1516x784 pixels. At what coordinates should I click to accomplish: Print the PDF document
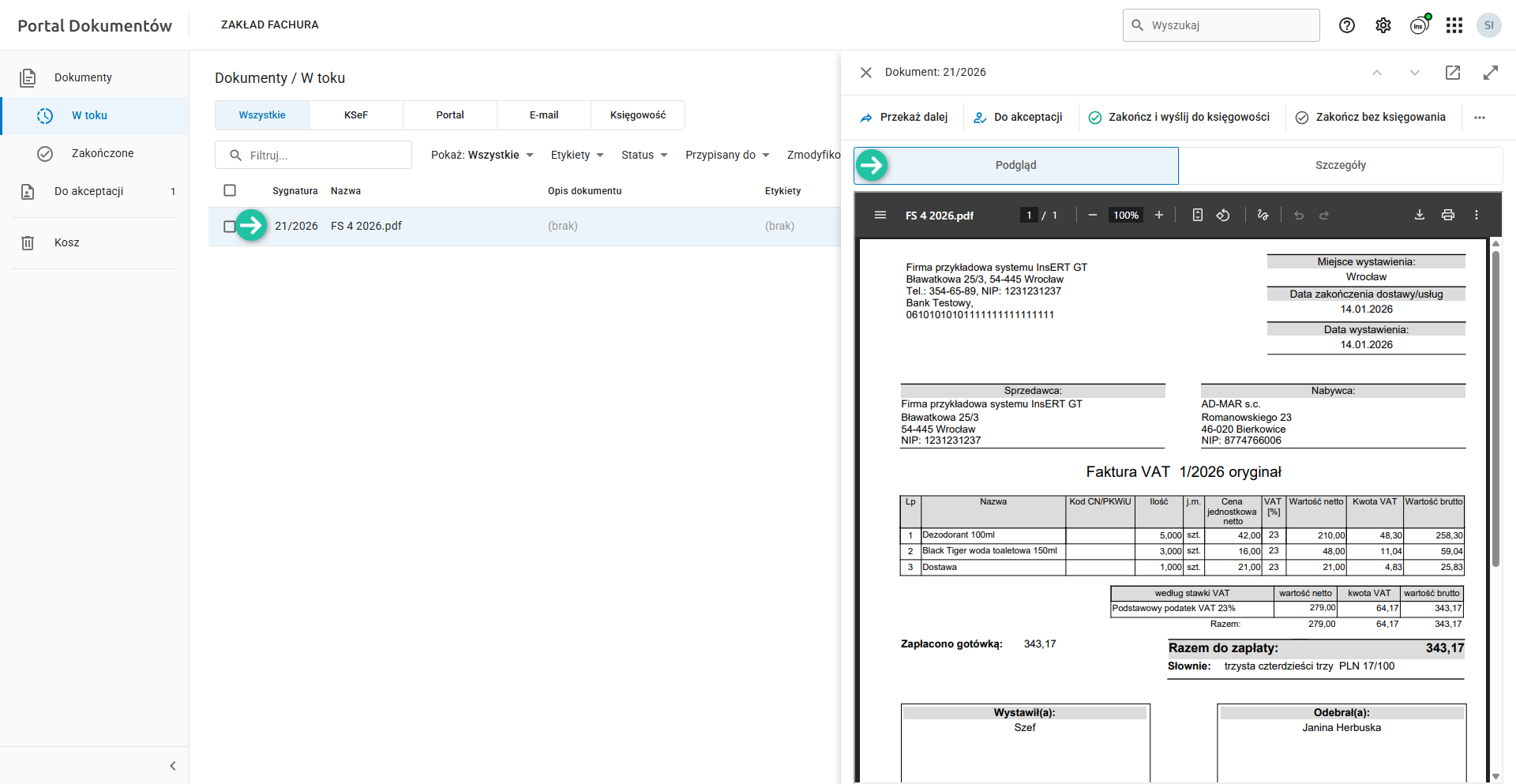[x=1448, y=215]
